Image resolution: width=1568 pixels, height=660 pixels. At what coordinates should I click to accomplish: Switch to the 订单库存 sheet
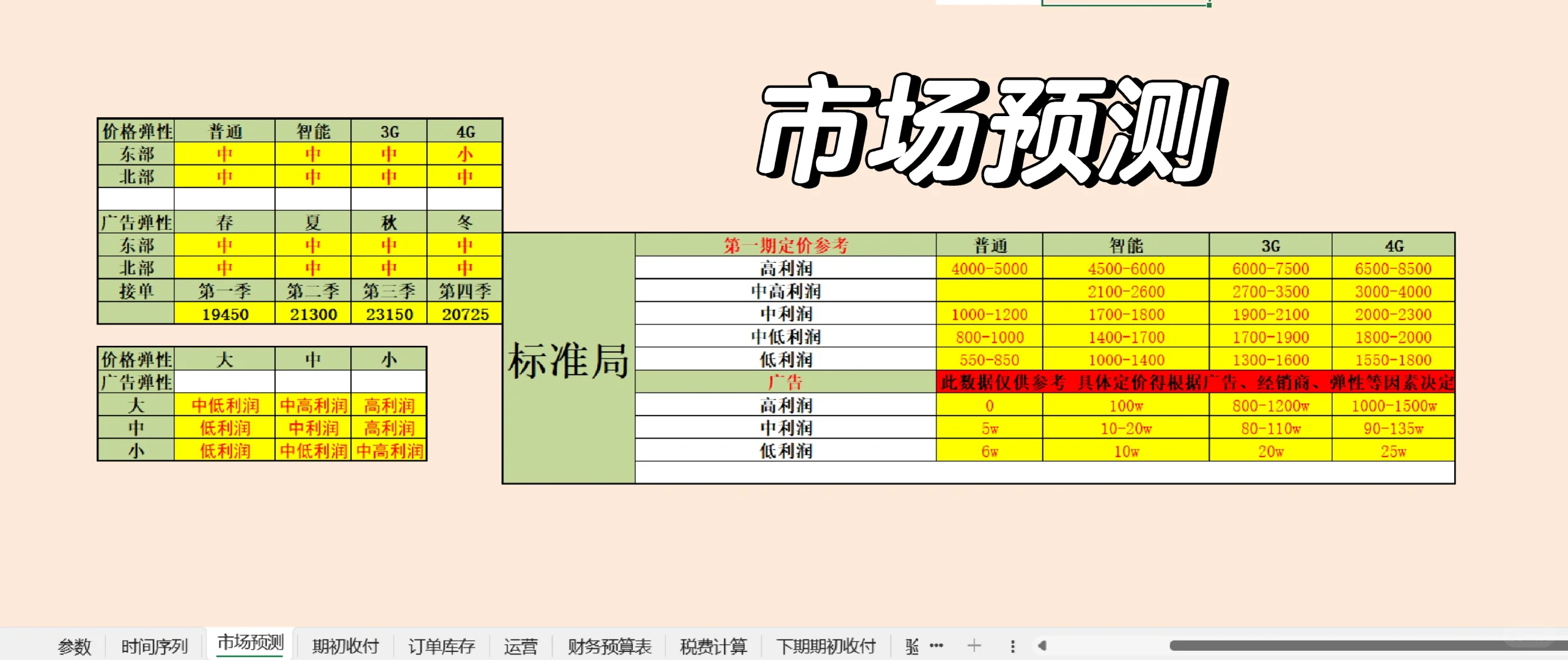442,645
